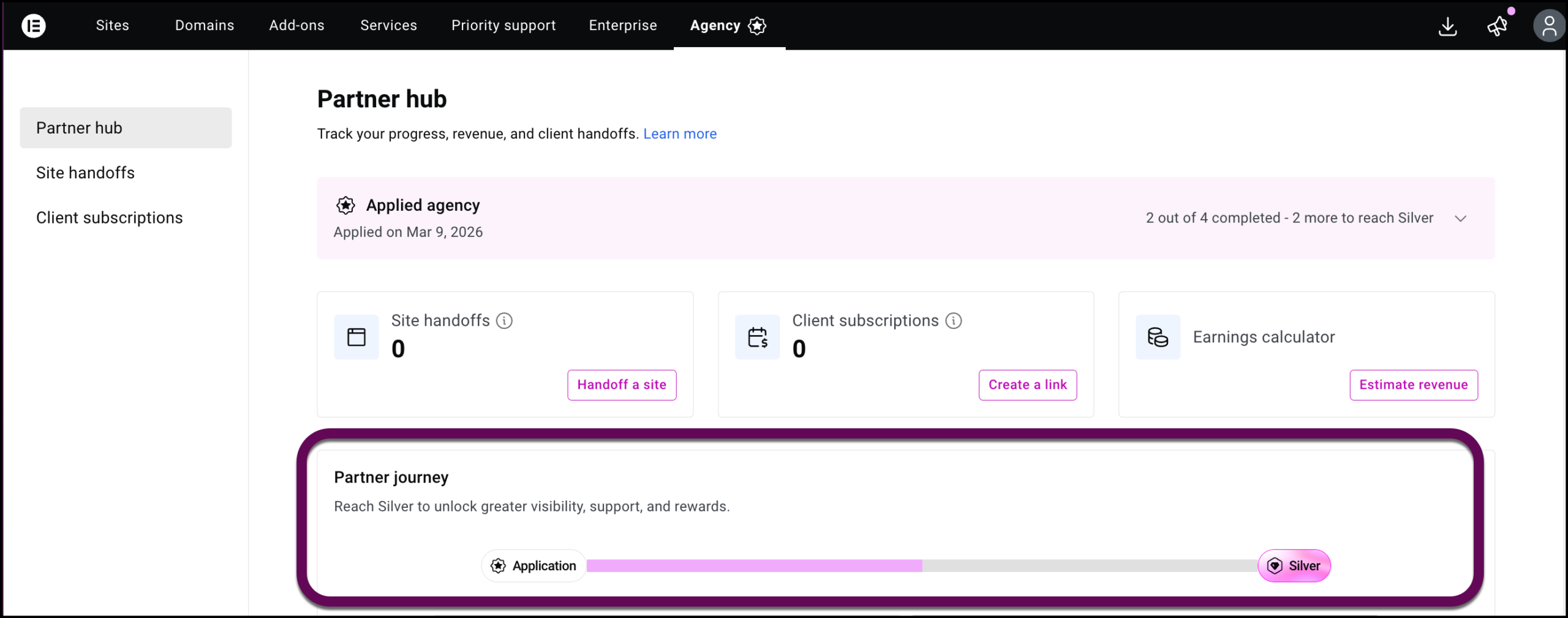Follow the Learn more link
The width and height of the screenshot is (1568, 618).
coord(679,134)
